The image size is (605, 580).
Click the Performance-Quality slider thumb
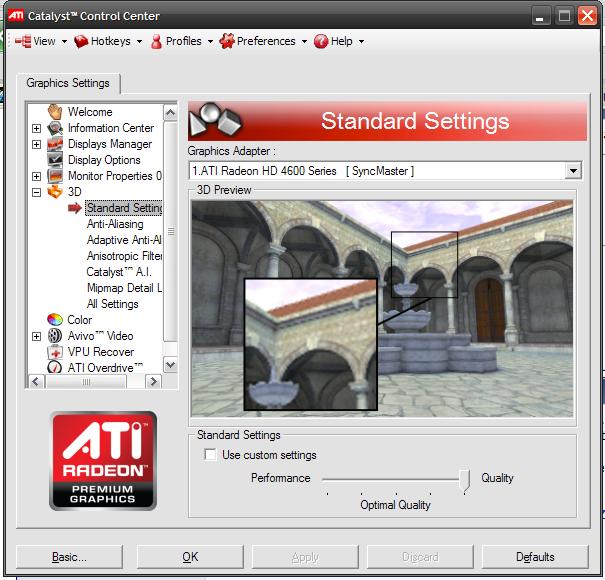[x=465, y=480]
